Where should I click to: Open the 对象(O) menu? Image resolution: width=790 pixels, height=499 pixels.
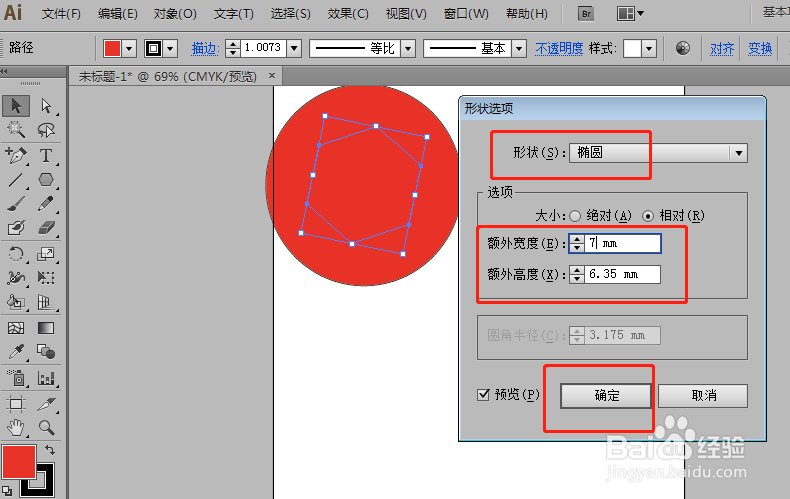(x=175, y=14)
